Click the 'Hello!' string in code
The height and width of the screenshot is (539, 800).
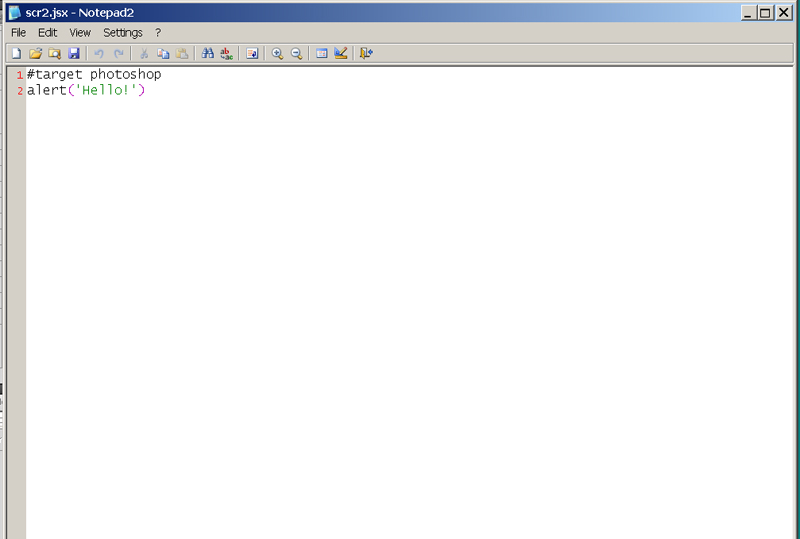pos(106,90)
